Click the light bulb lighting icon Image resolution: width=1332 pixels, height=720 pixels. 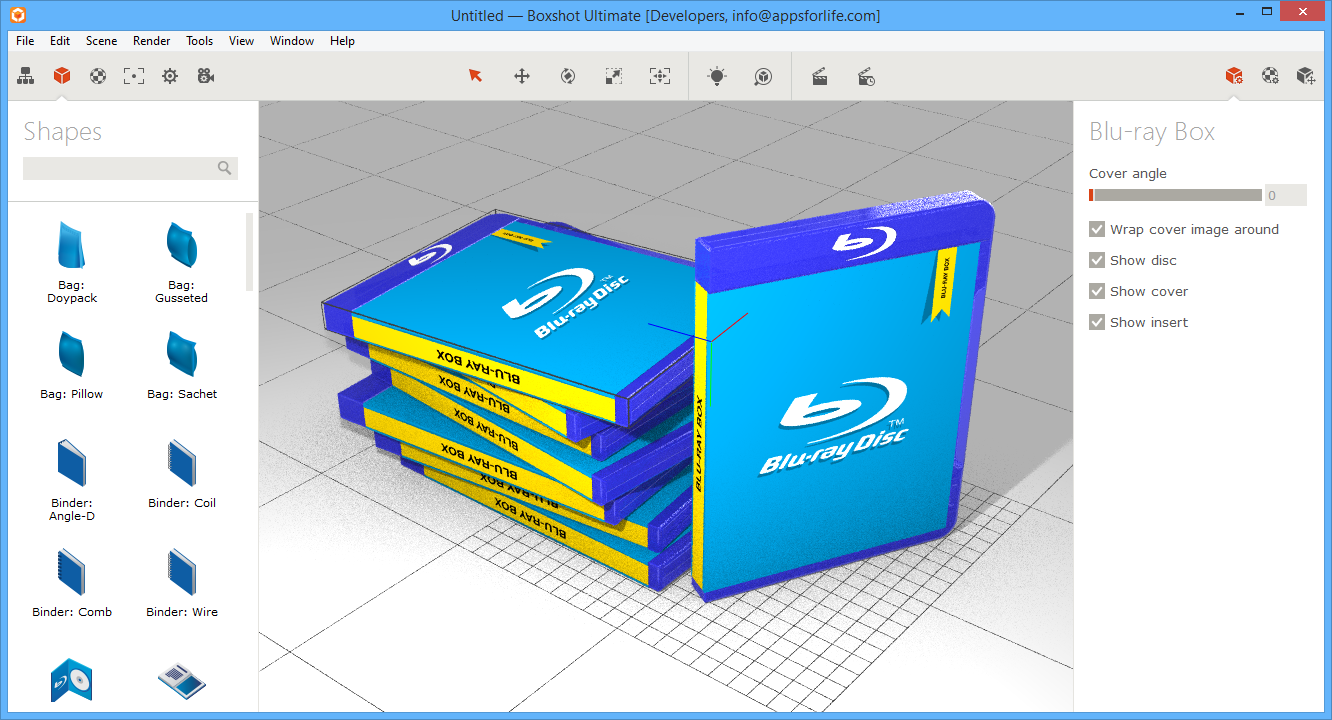(x=716, y=76)
